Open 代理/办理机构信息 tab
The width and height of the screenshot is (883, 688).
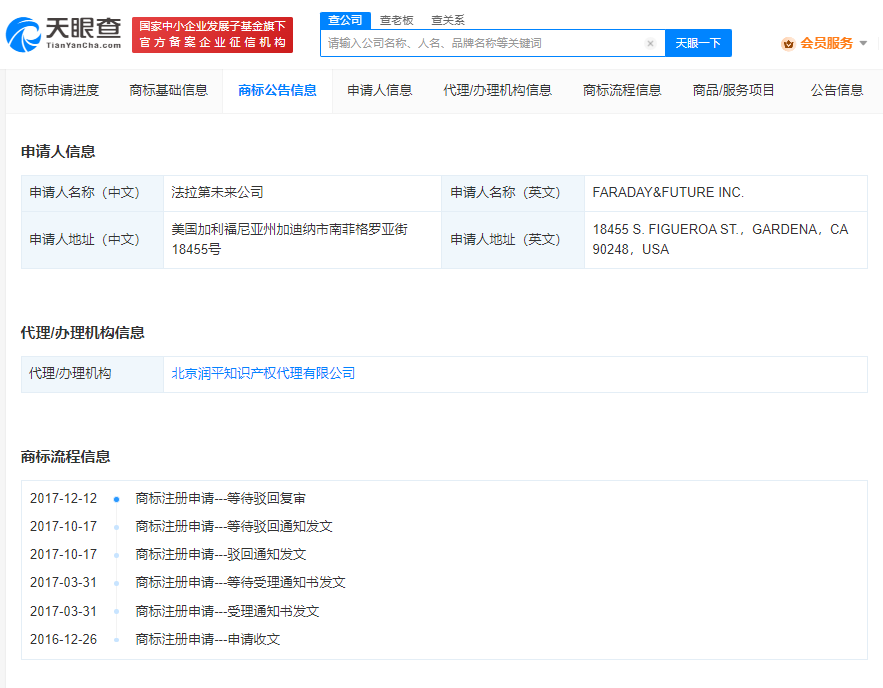point(497,90)
